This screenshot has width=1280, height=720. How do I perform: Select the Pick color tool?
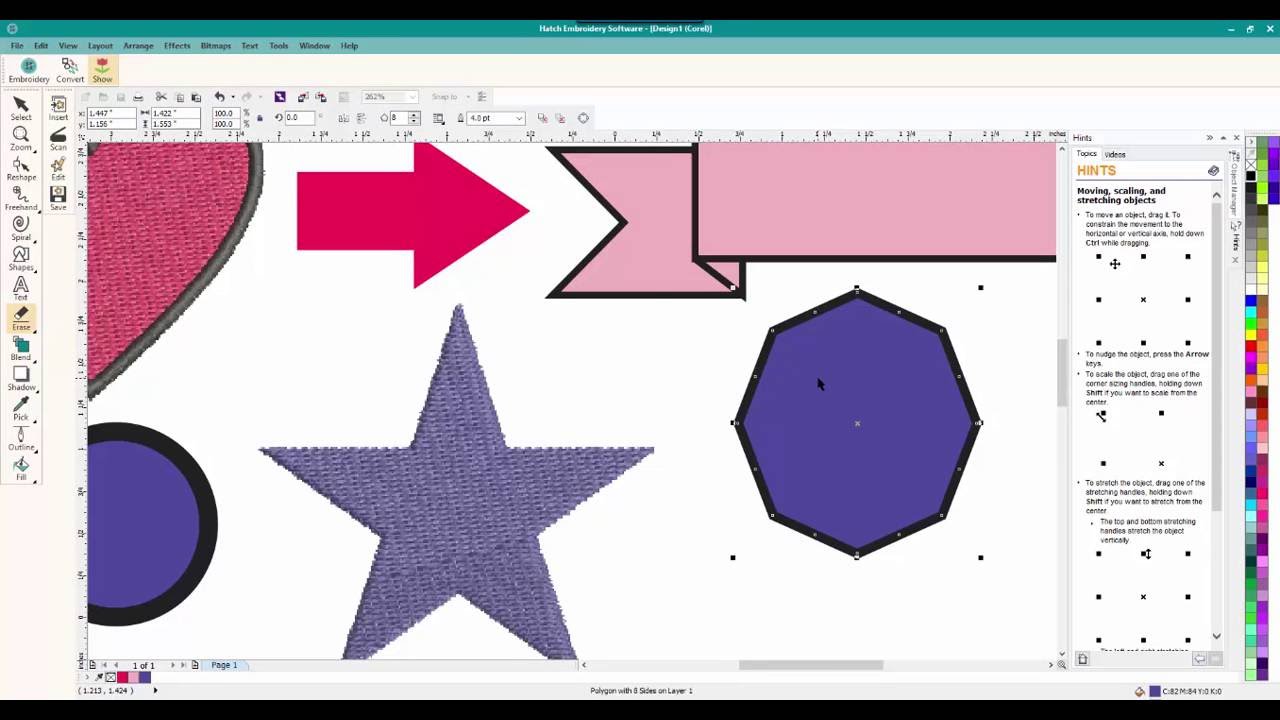point(20,409)
